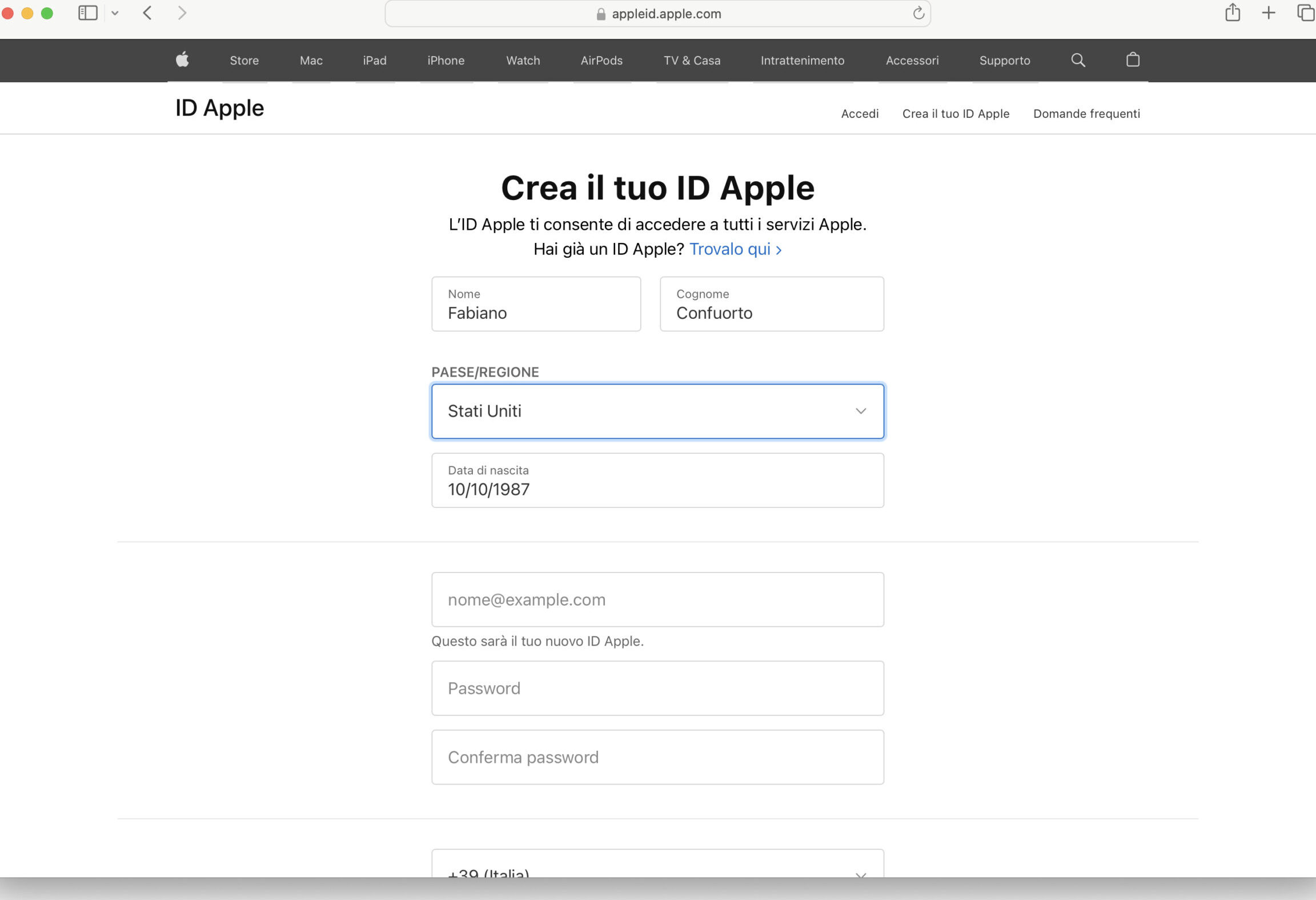Click the Apple logo in navigation bar
1316x900 pixels.
[182, 59]
